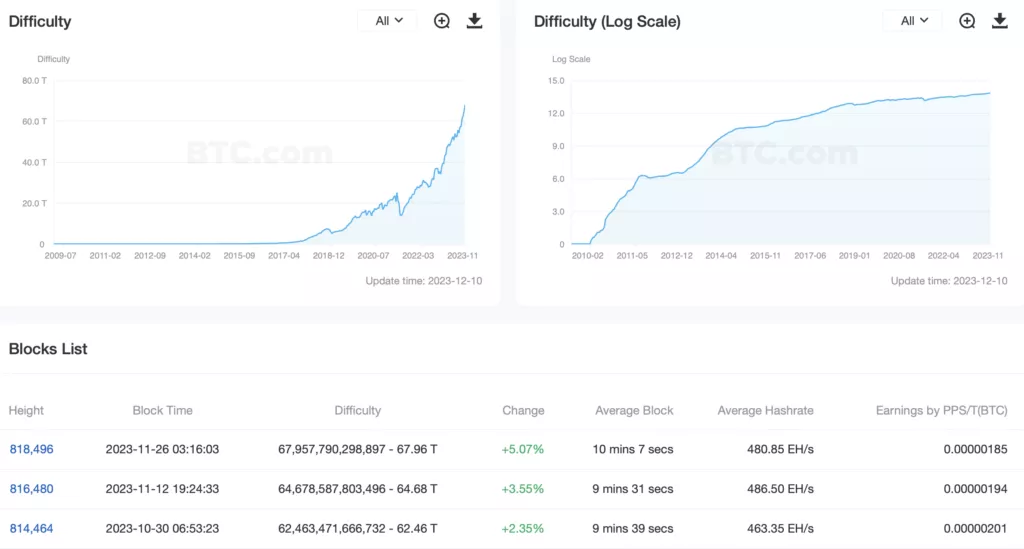
Task: Click the 2014-04 label on Log Scale axis
Action: coord(721,256)
